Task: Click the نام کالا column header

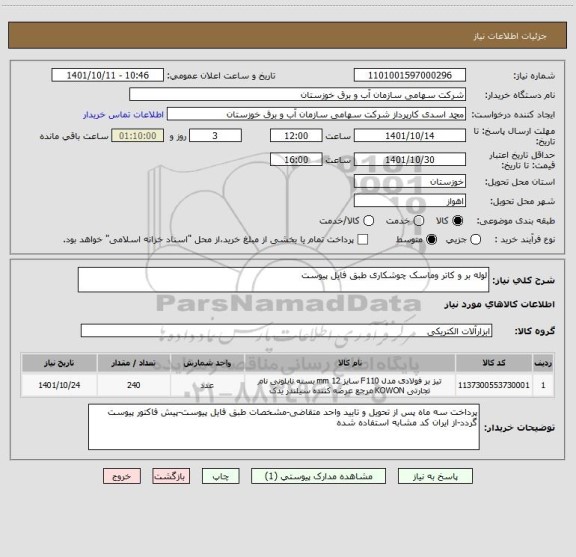Action: pyautogui.click(x=350, y=363)
